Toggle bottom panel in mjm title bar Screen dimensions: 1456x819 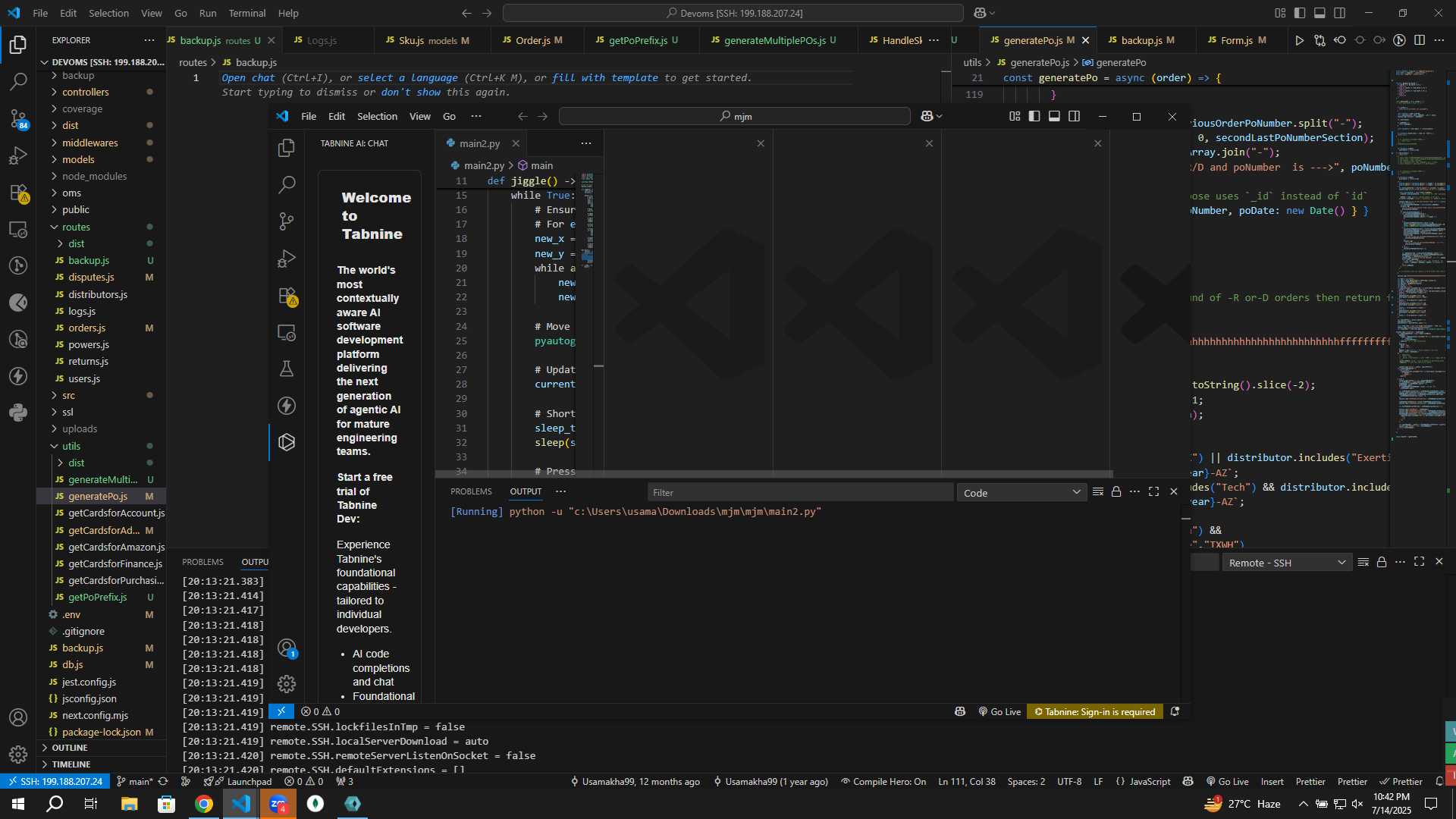[1054, 116]
